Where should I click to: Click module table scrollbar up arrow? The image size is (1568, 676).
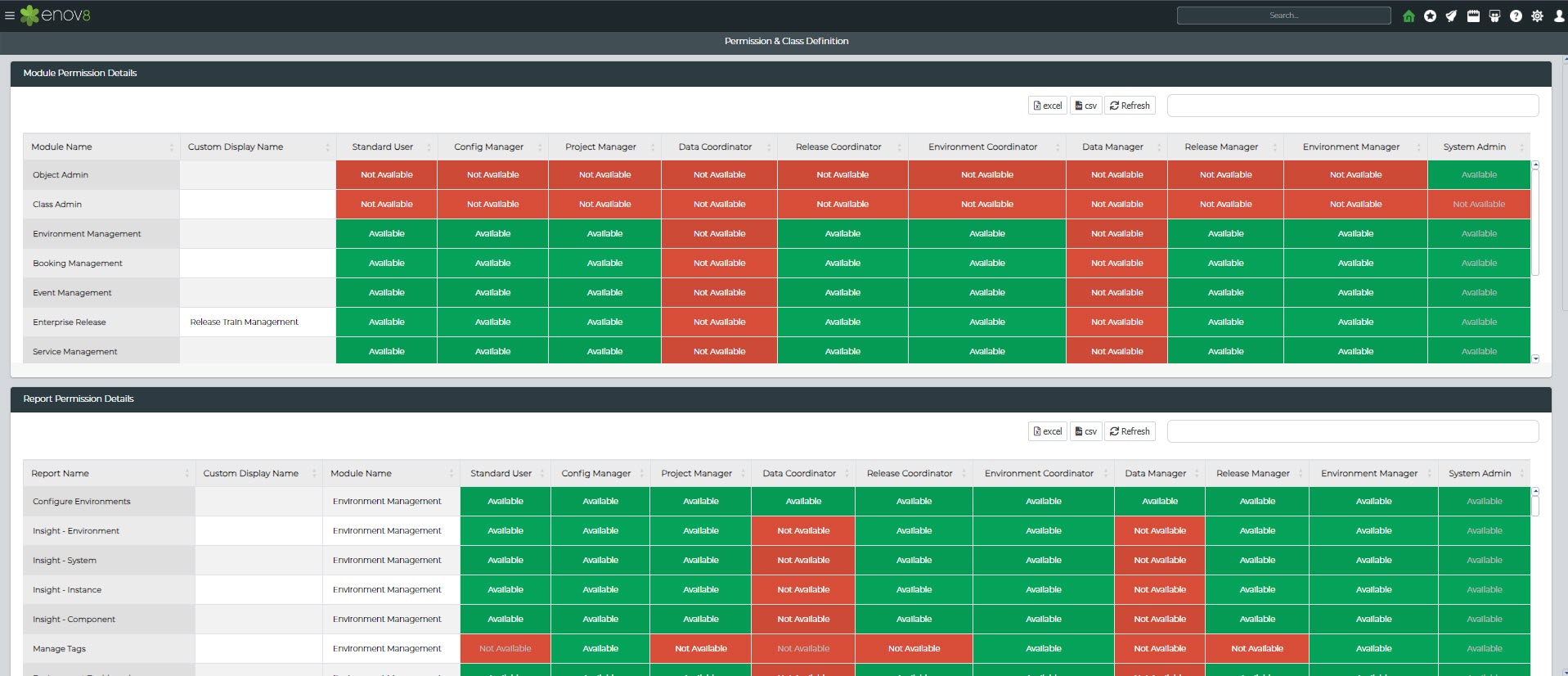[1535, 165]
